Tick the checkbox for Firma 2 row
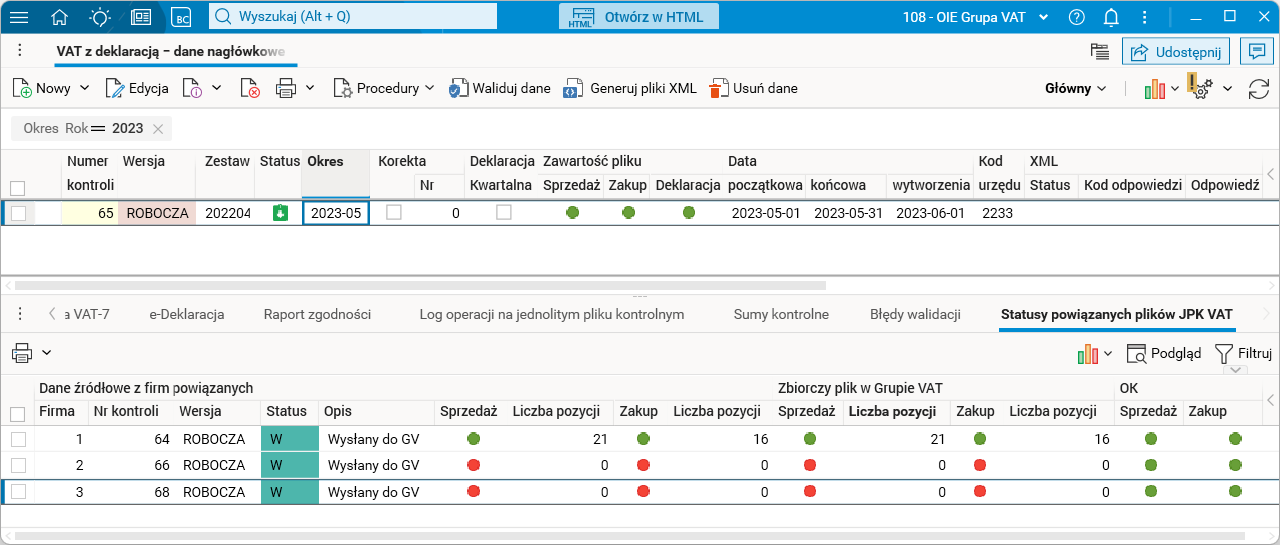The width and height of the screenshot is (1280, 545). 18,465
